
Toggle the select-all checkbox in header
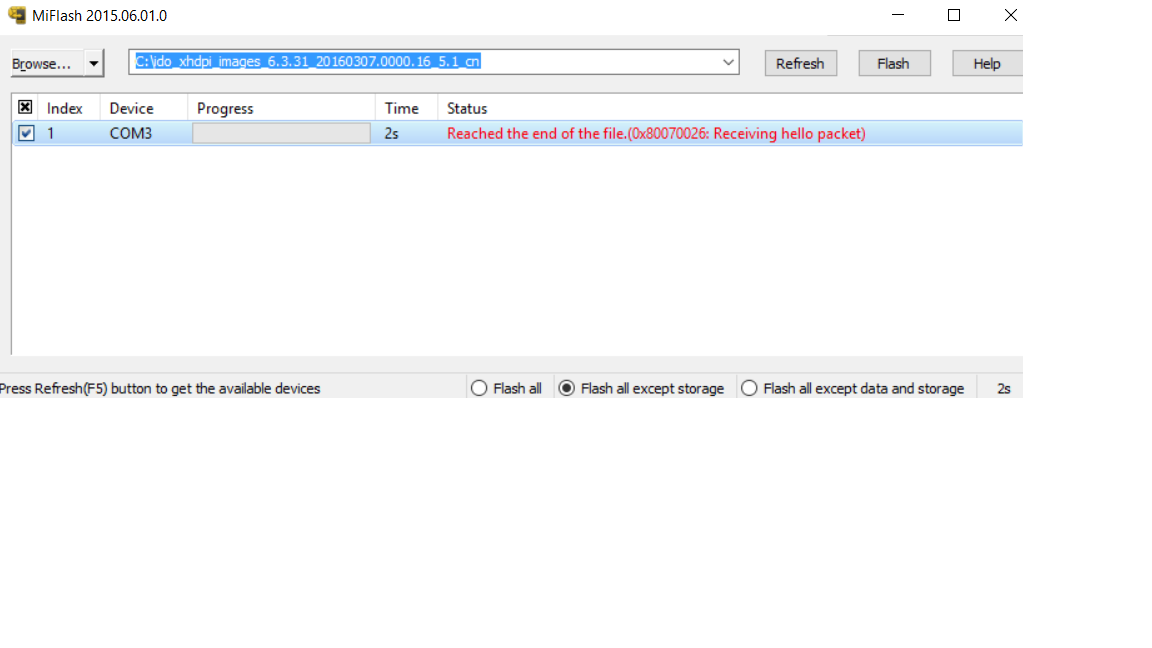click(25, 107)
